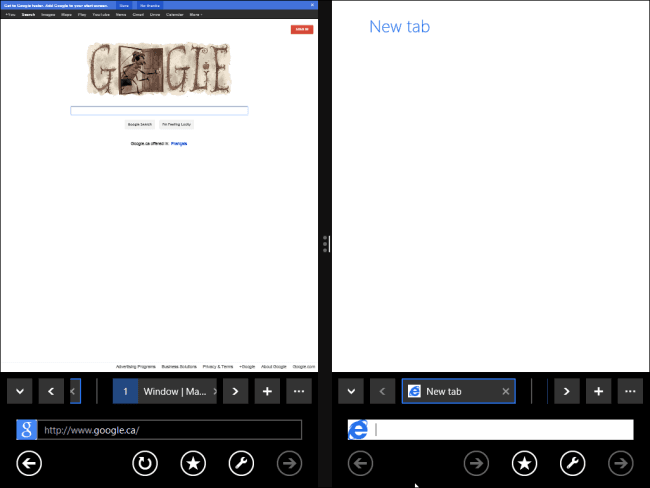The height and width of the screenshot is (488, 650).
Task: Click the back arrow in right window
Action: [x=360, y=463]
